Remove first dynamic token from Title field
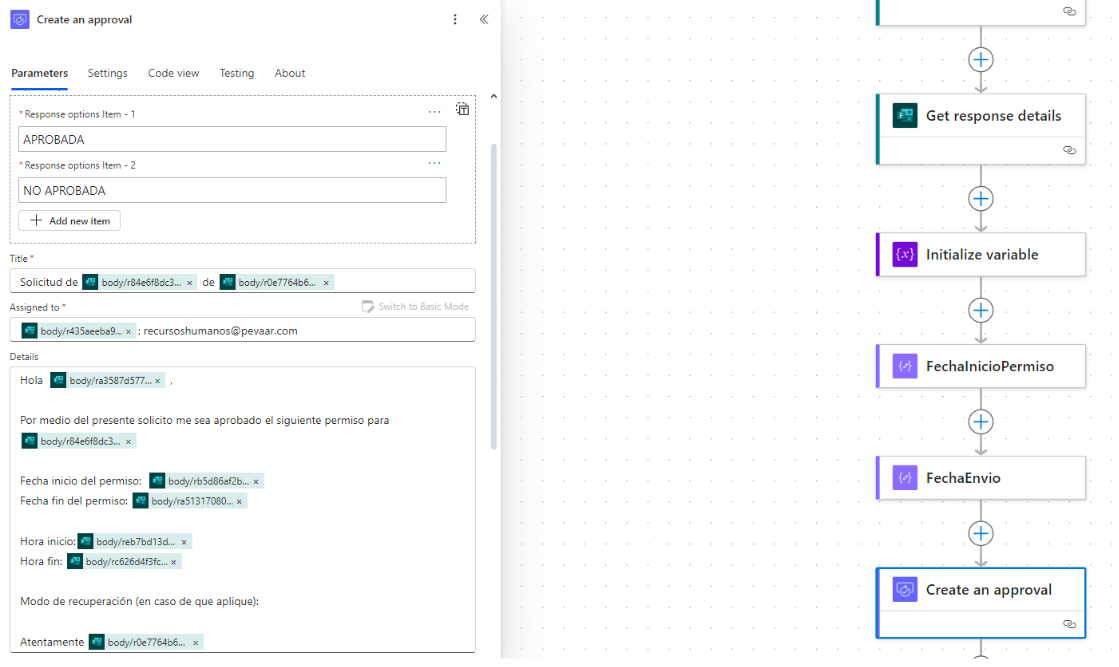The height and width of the screenshot is (667, 1119). (190, 283)
